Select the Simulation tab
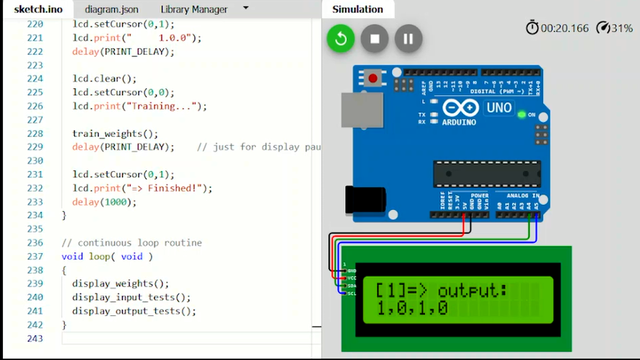The height and width of the screenshot is (360, 640). click(x=358, y=9)
